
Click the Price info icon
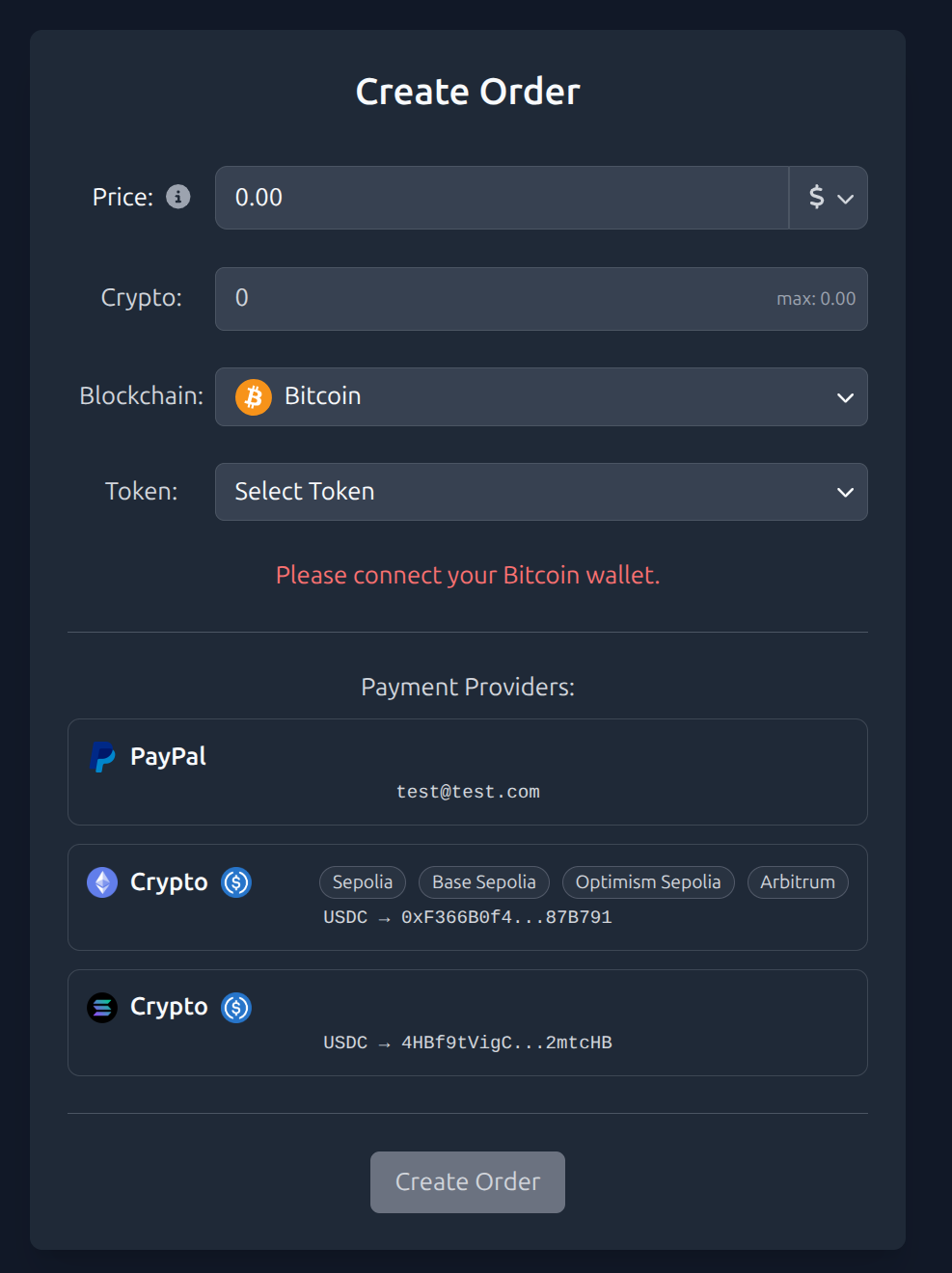pos(177,197)
